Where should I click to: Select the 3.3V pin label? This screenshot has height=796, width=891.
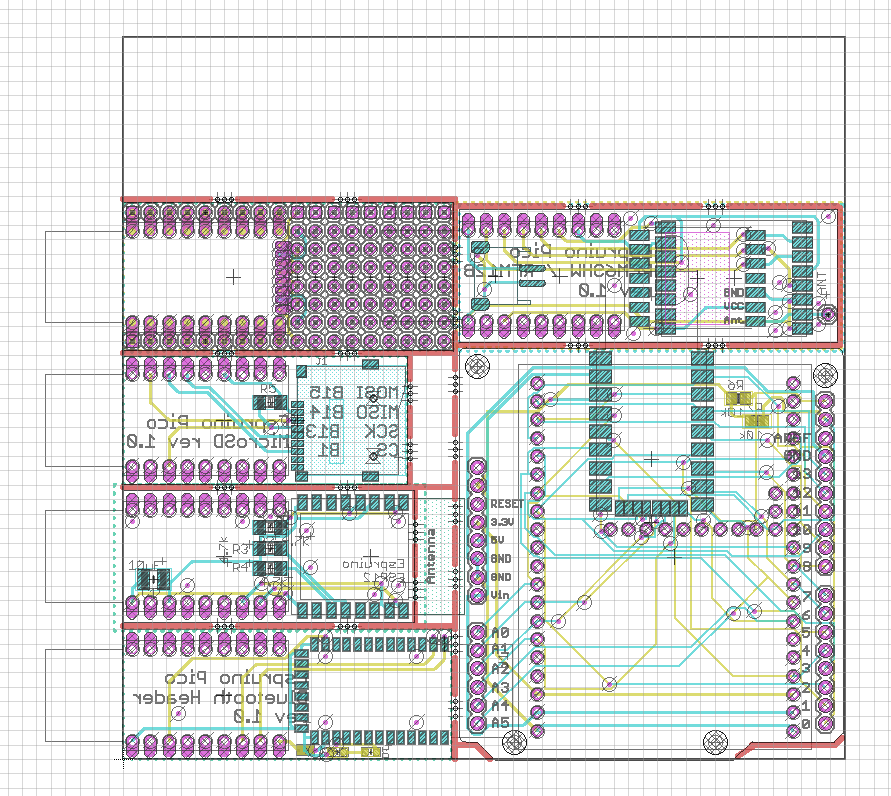click(502, 522)
